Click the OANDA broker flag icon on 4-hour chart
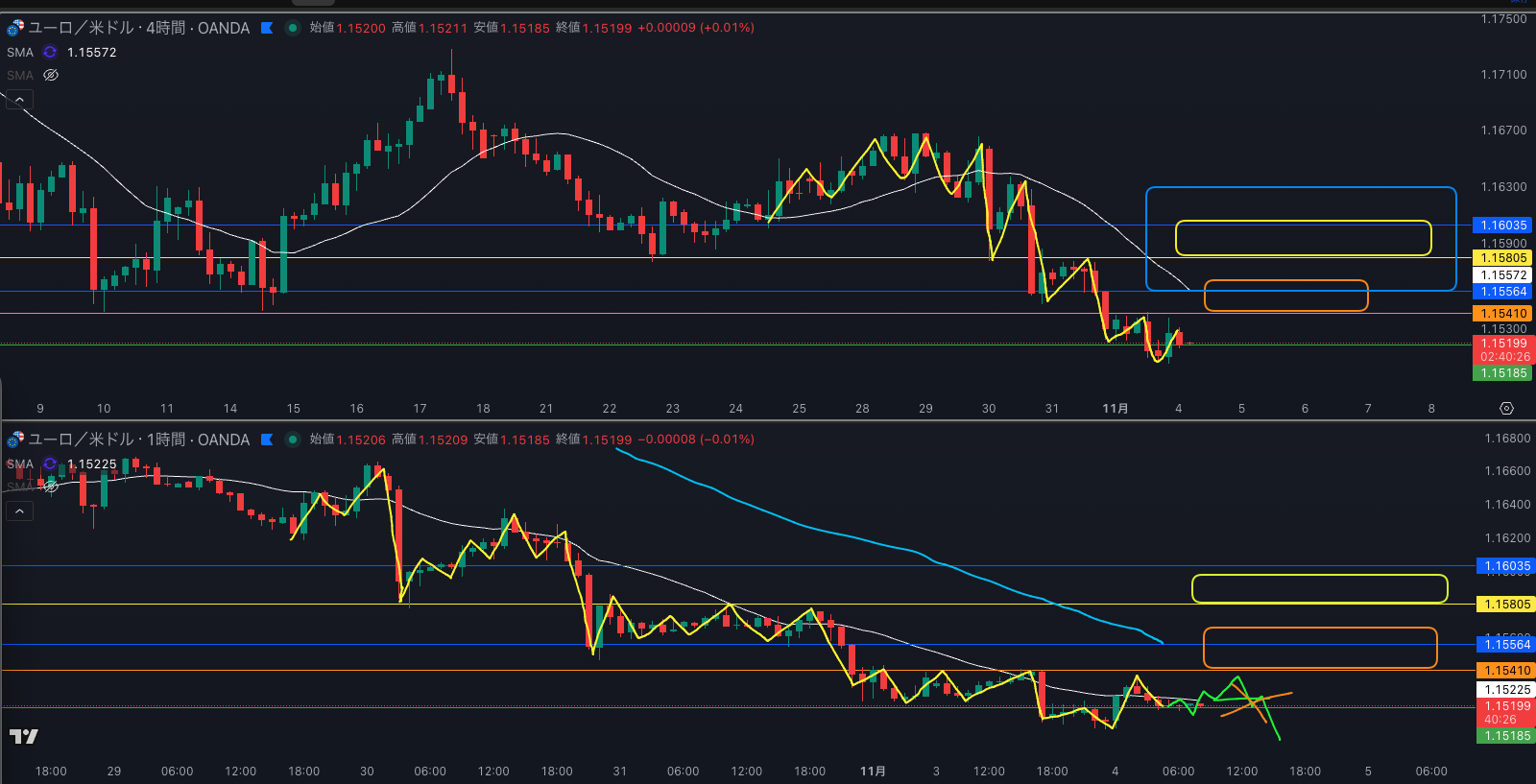 pos(267,28)
